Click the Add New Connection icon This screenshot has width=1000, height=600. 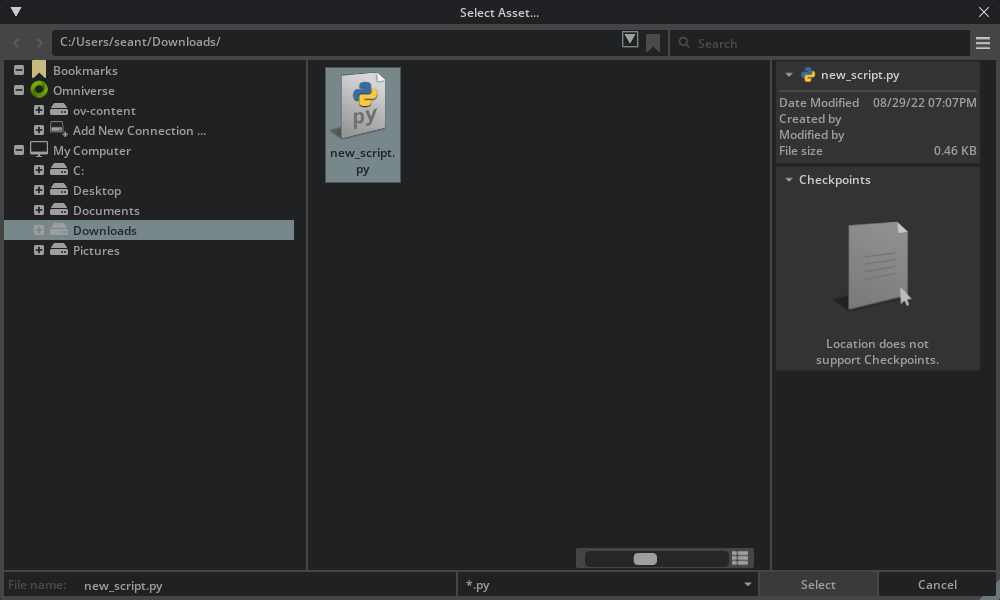pyautogui.click(x=57, y=130)
